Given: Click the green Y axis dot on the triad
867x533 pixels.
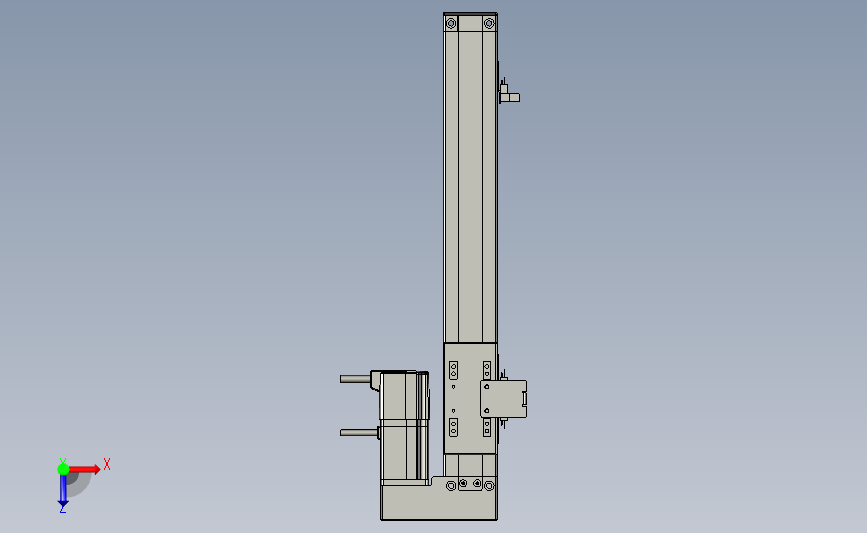Looking at the screenshot, I should pyautogui.click(x=63, y=469).
